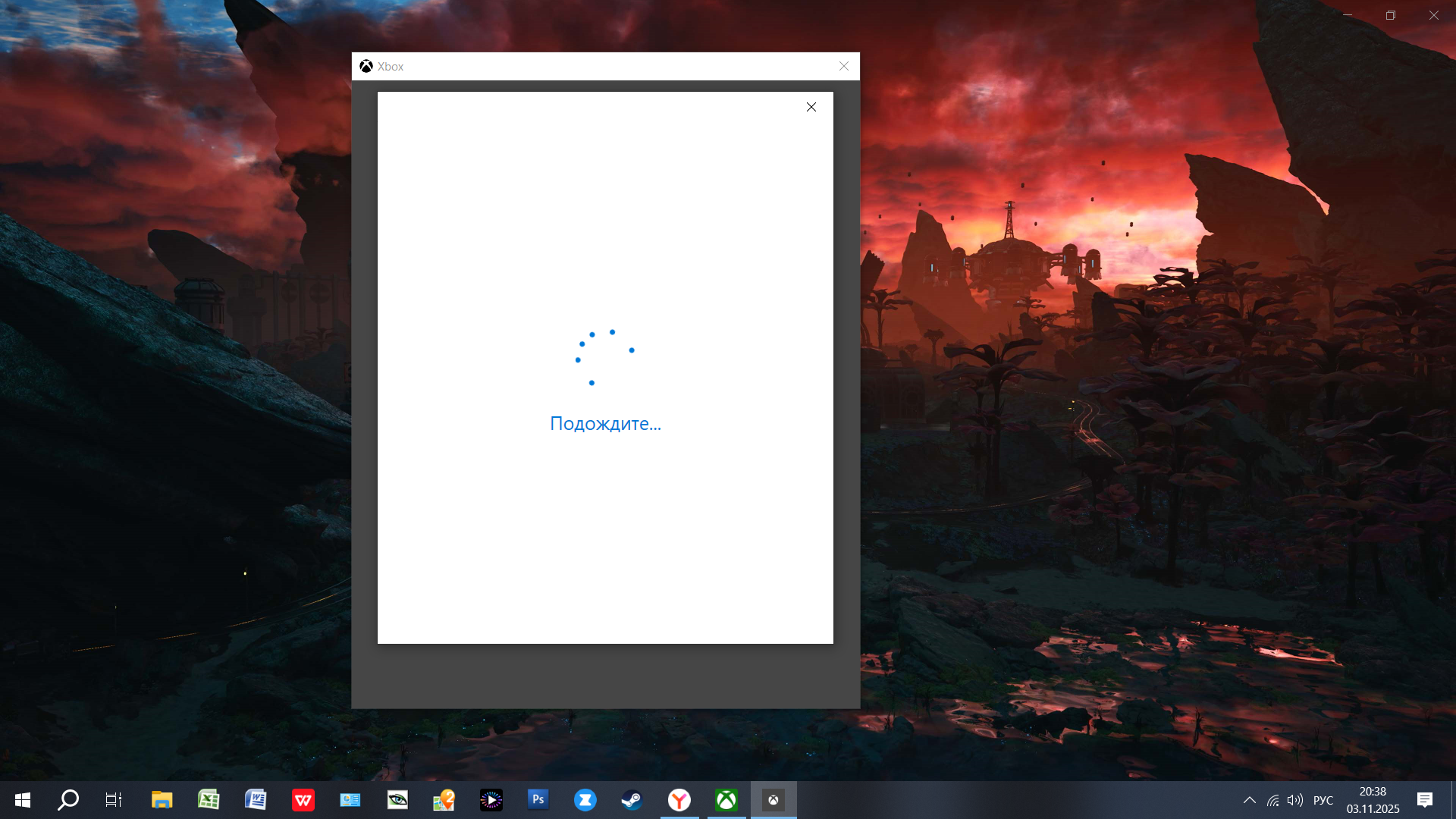1456x819 pixels.
Task: Open the clock and calendar flyout
Action: (1373, 800)
